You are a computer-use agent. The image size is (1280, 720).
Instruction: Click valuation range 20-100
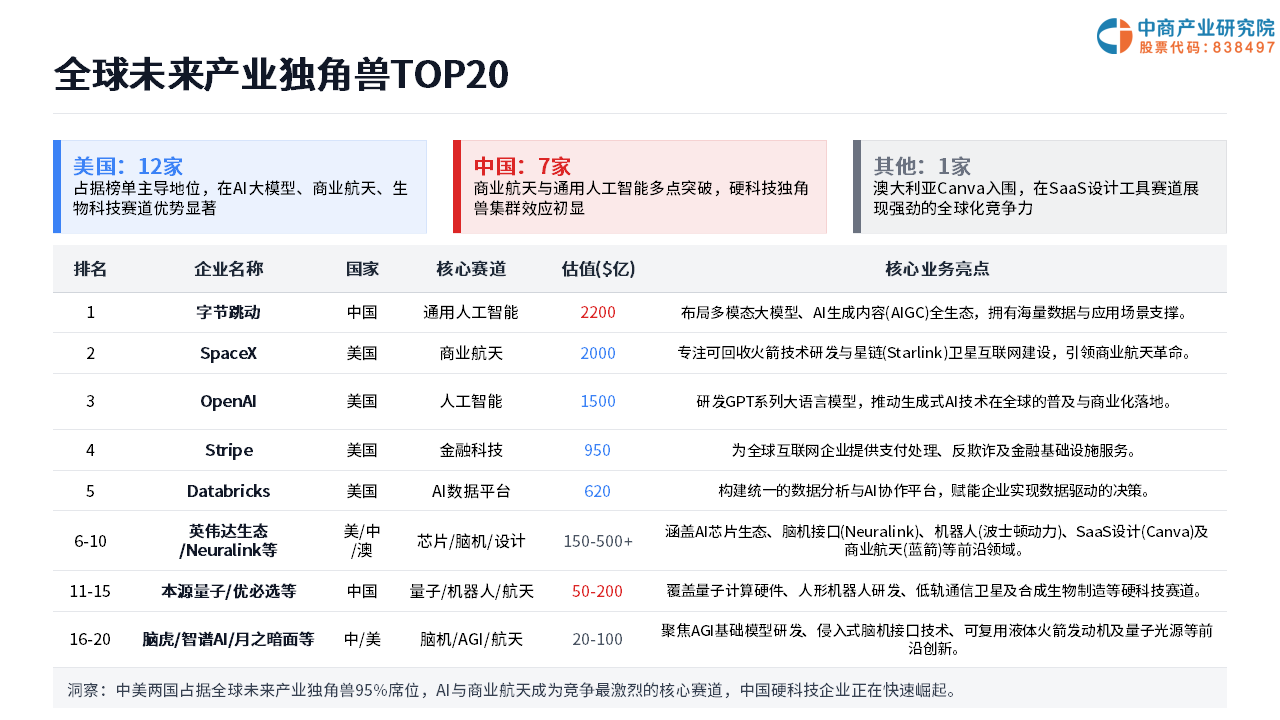598,639
